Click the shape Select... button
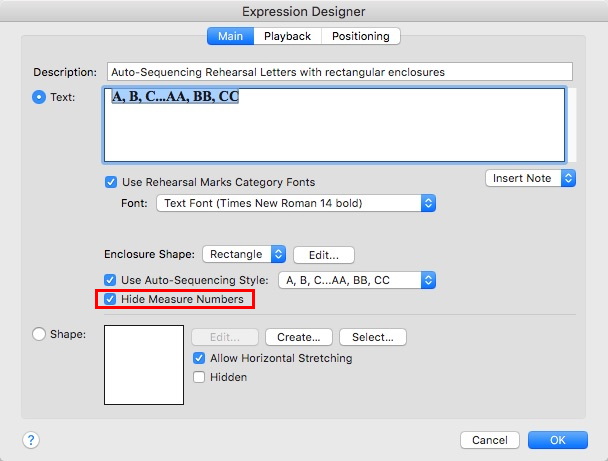The width and height of the screenshot is (608, 461). [x=372, y=337]
